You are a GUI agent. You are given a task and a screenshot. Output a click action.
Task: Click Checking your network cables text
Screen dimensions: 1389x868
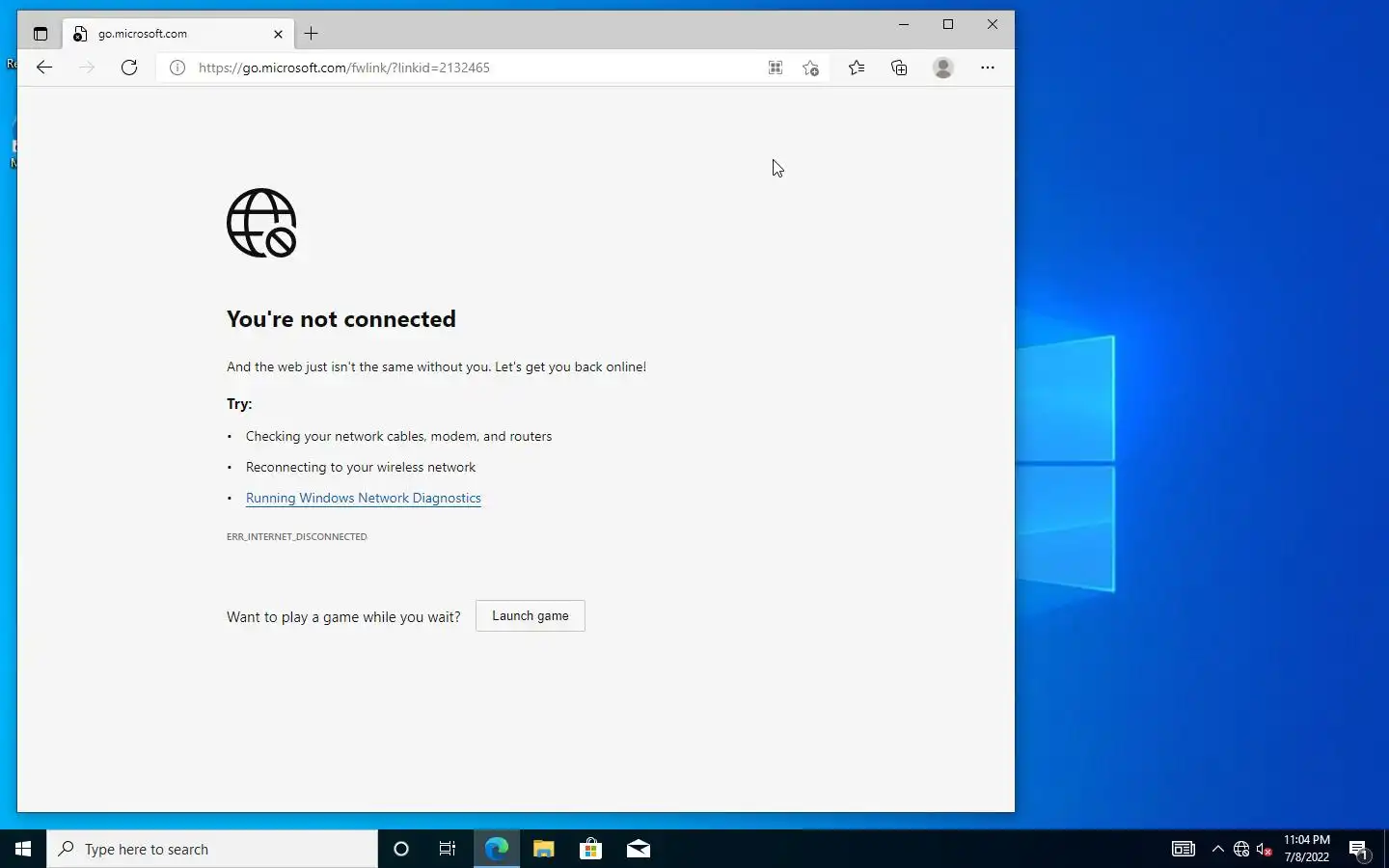[x=399, y=436]
